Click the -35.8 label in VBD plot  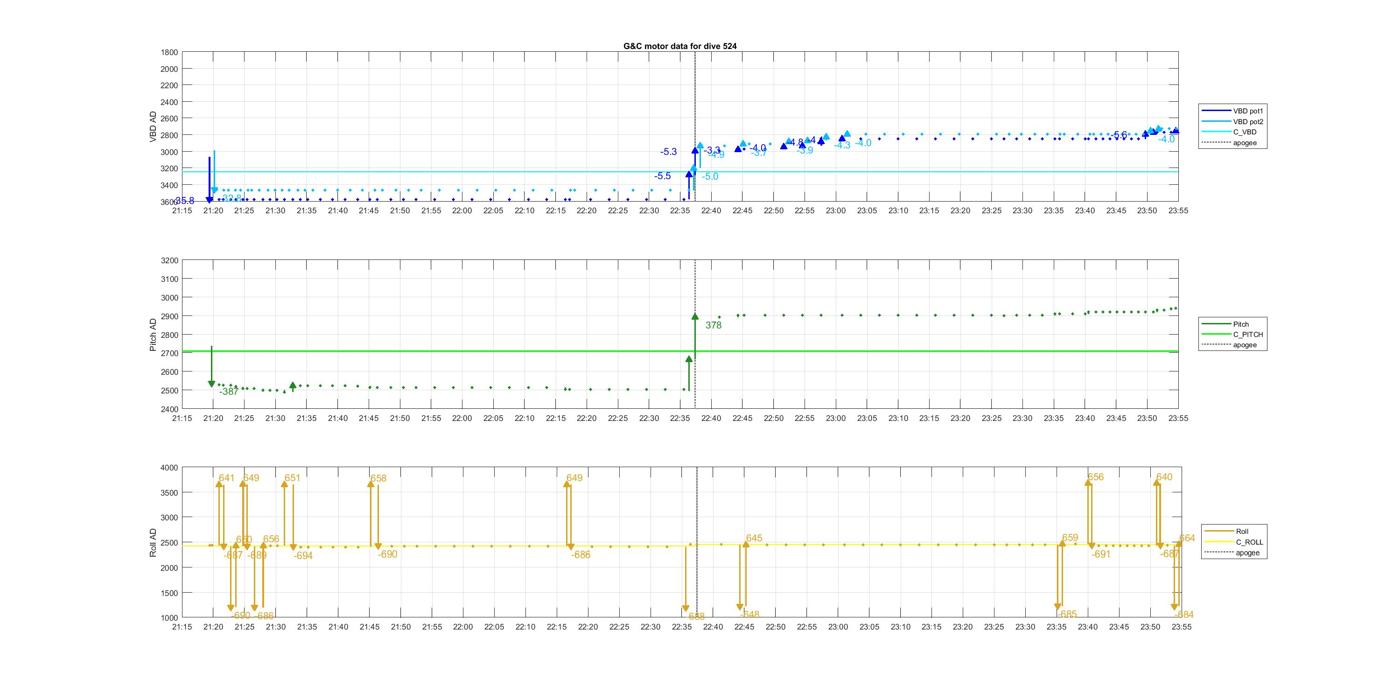pyautogui.click(x=185, y=201)
